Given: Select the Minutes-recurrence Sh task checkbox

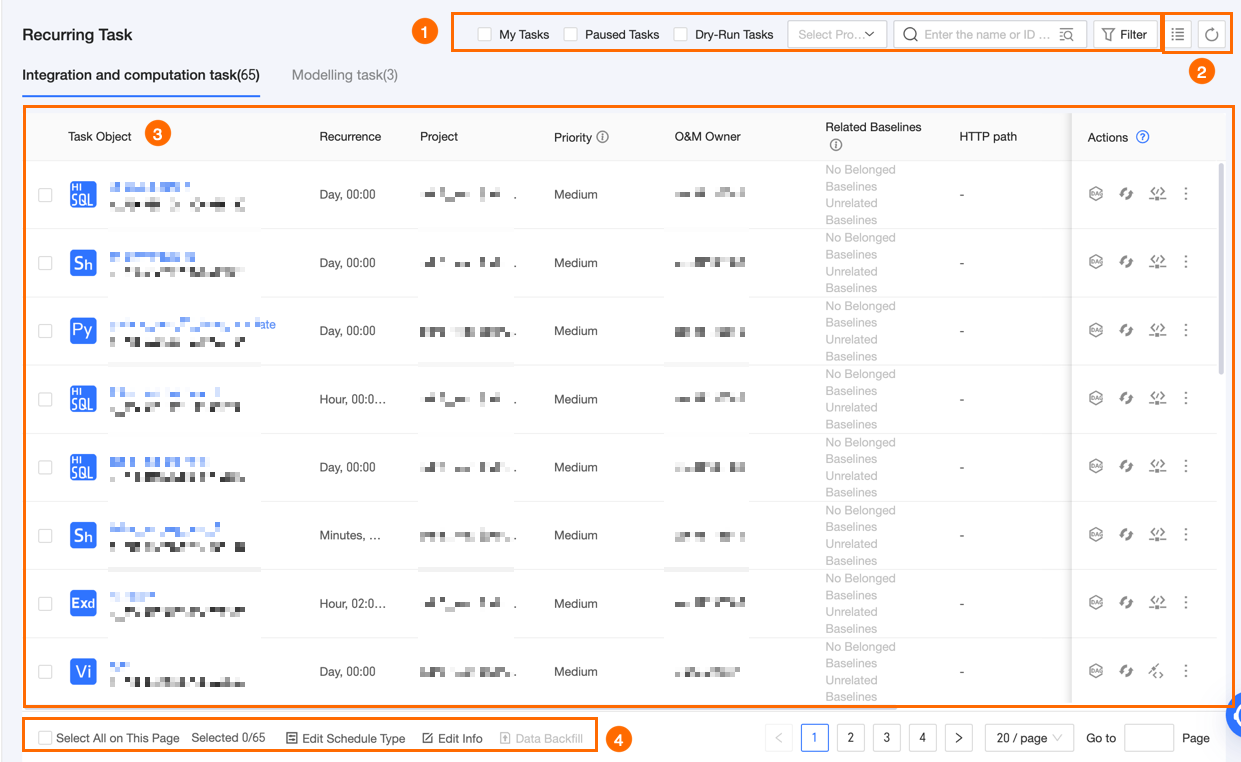Looking at the screenshot, I should click(x=45, y=535).
